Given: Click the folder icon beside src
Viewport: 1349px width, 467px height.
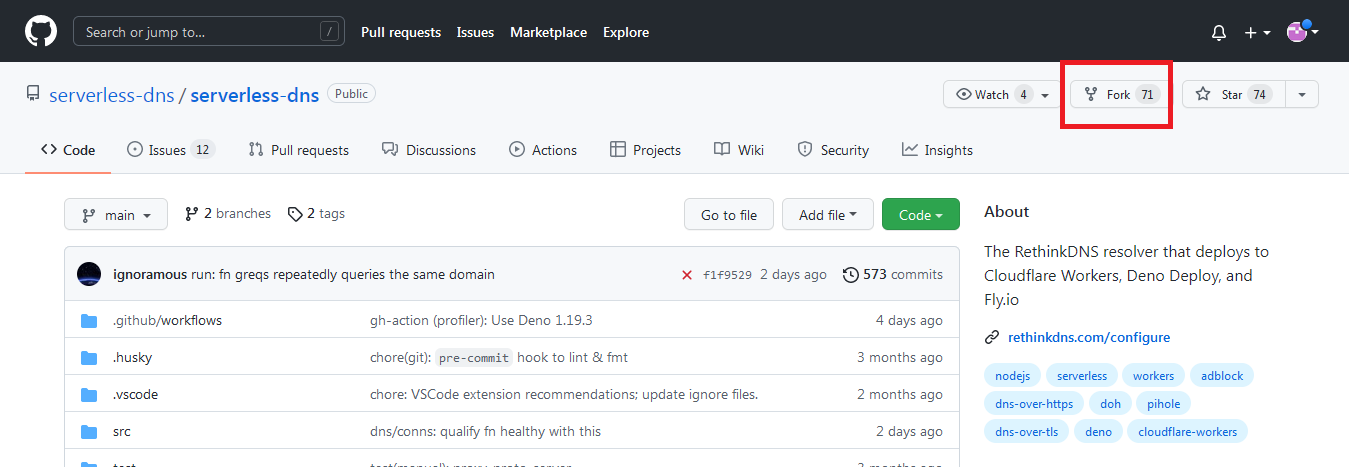Looking at the screenshot, I should pos(89,431).
